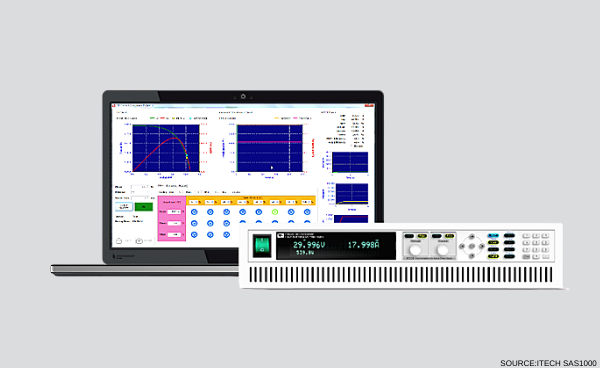Click the 17.998A current reading on the instrument display

[x=364, y=245]
